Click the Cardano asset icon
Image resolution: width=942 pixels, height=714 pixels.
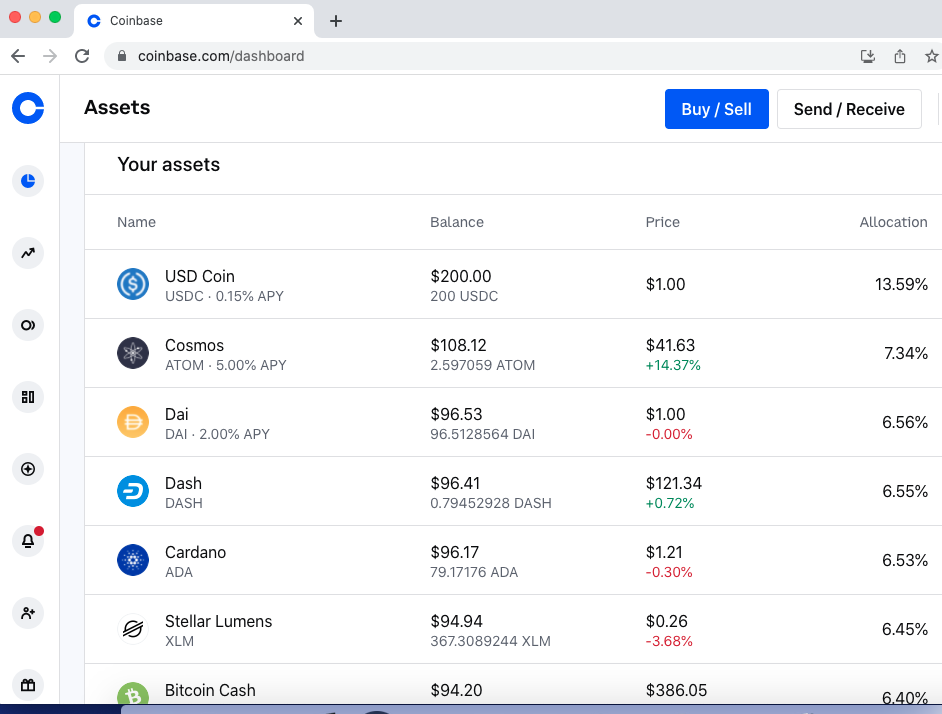click(x=133, y=560)
